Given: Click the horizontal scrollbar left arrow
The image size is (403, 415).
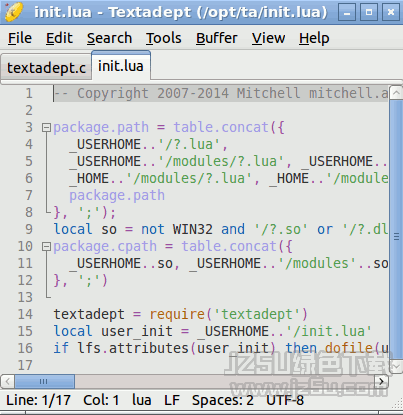Looking at the screenshot, I should [8, 381].
